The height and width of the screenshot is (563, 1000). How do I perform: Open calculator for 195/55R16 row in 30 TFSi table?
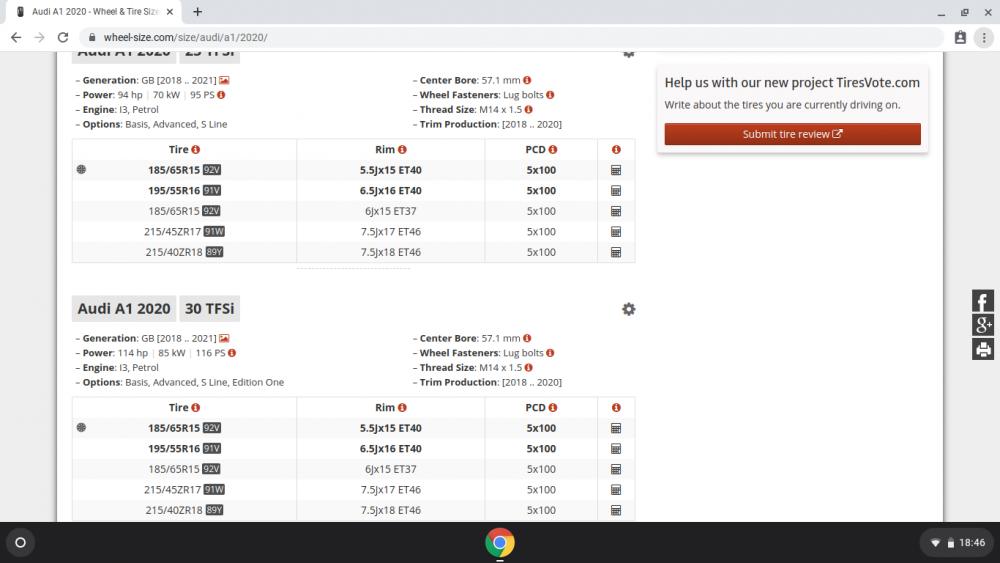click(615, 448)
